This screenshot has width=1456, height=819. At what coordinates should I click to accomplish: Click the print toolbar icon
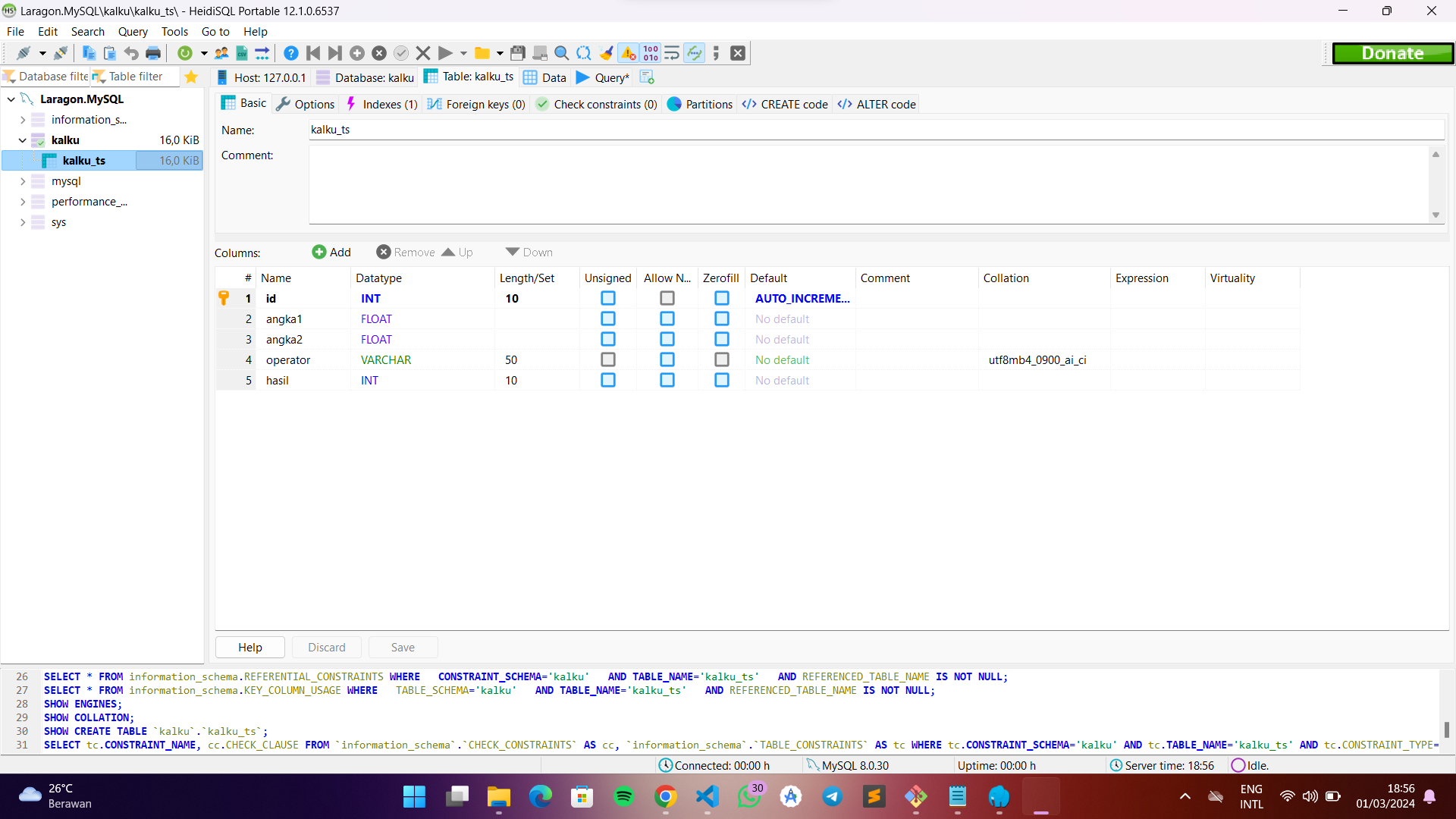click(153, 53)
